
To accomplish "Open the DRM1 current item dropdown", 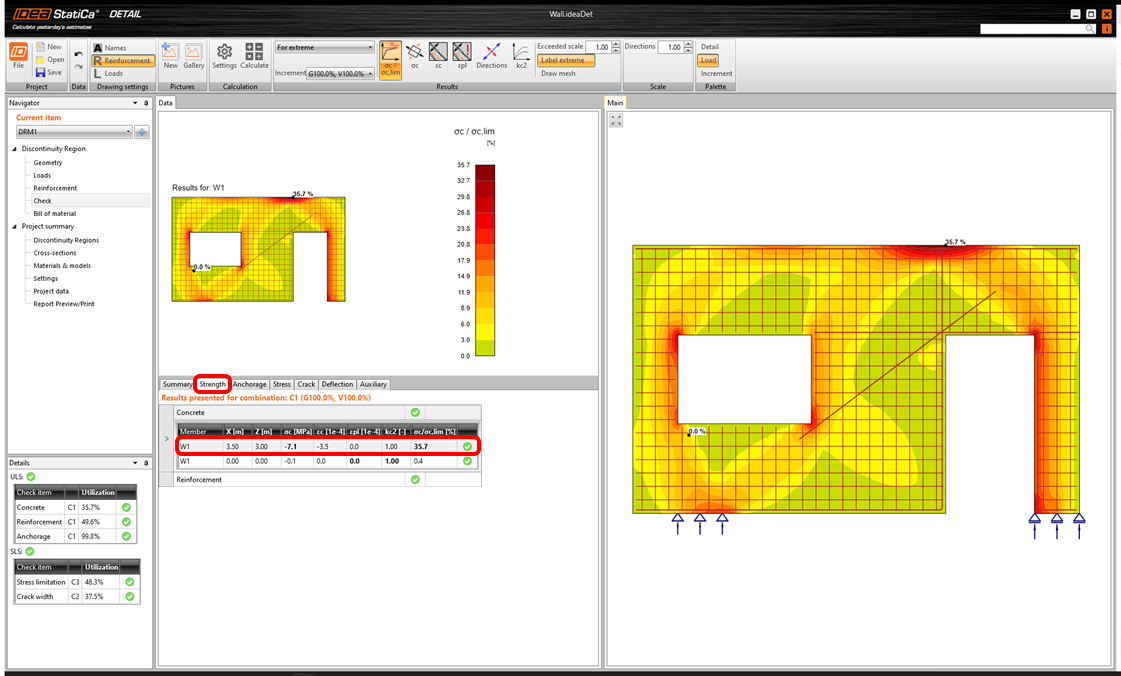I will [74, 132].
